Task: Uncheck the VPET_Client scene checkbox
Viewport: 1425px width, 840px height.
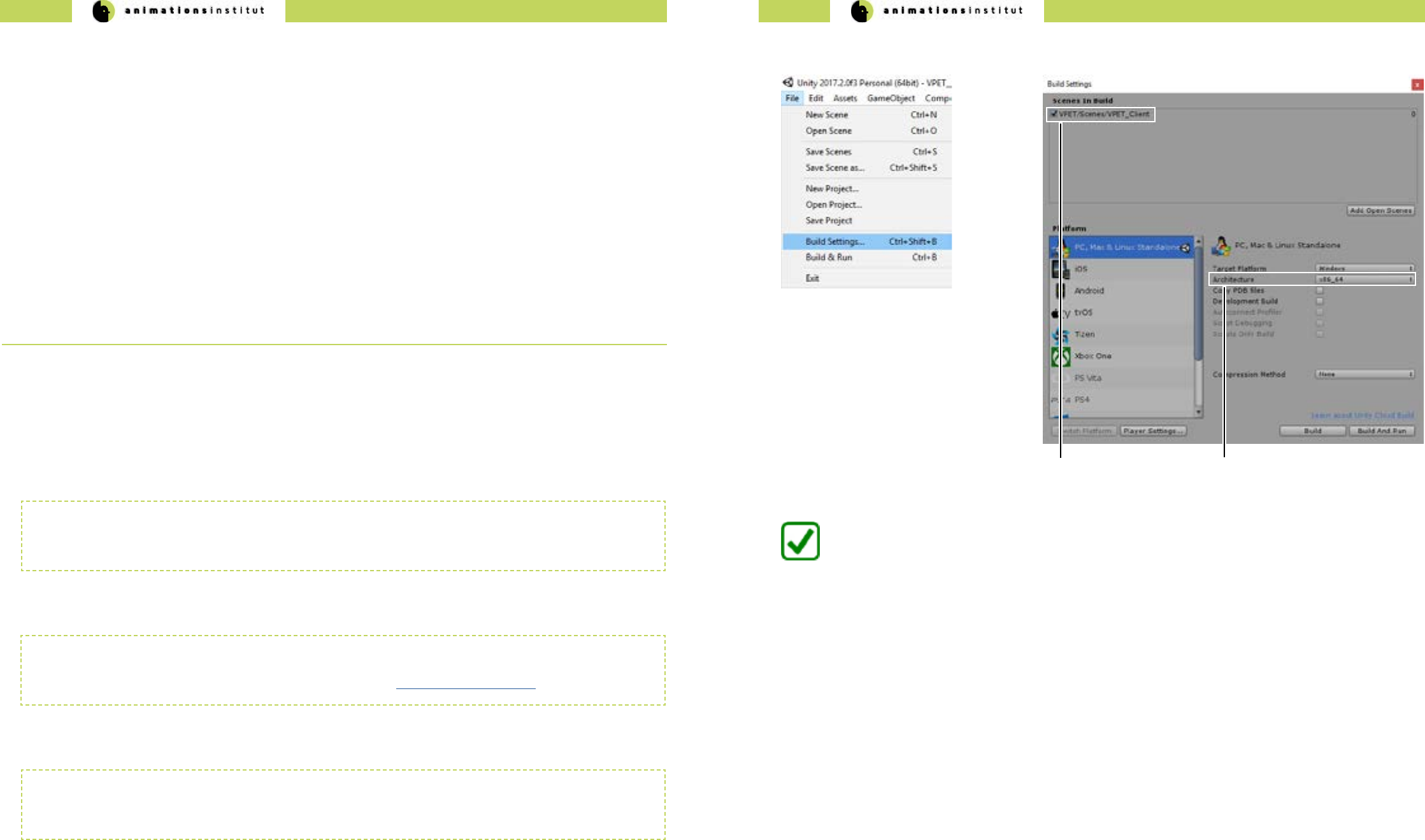Action: [1054, 114]
